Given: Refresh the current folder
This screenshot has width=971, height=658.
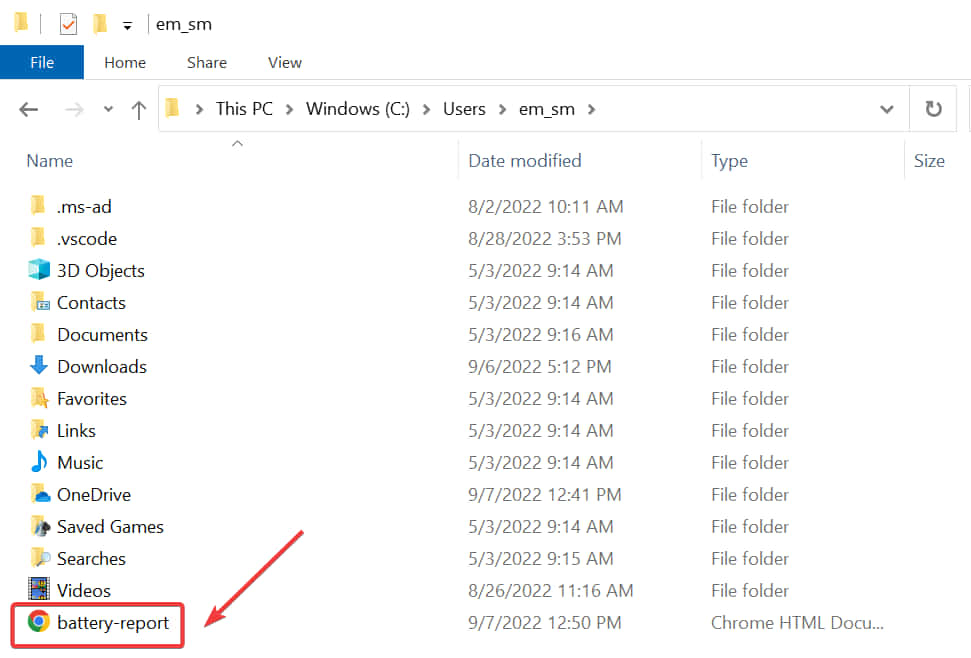Looking at the screenshot, I should coord(933,109).
